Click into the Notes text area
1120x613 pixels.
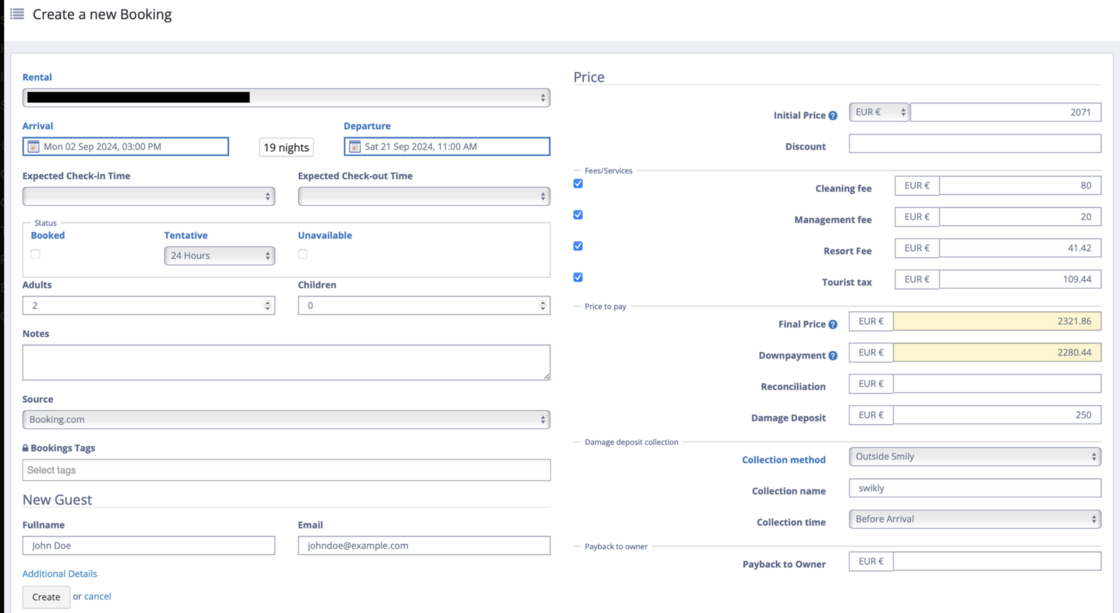(286, 362)
